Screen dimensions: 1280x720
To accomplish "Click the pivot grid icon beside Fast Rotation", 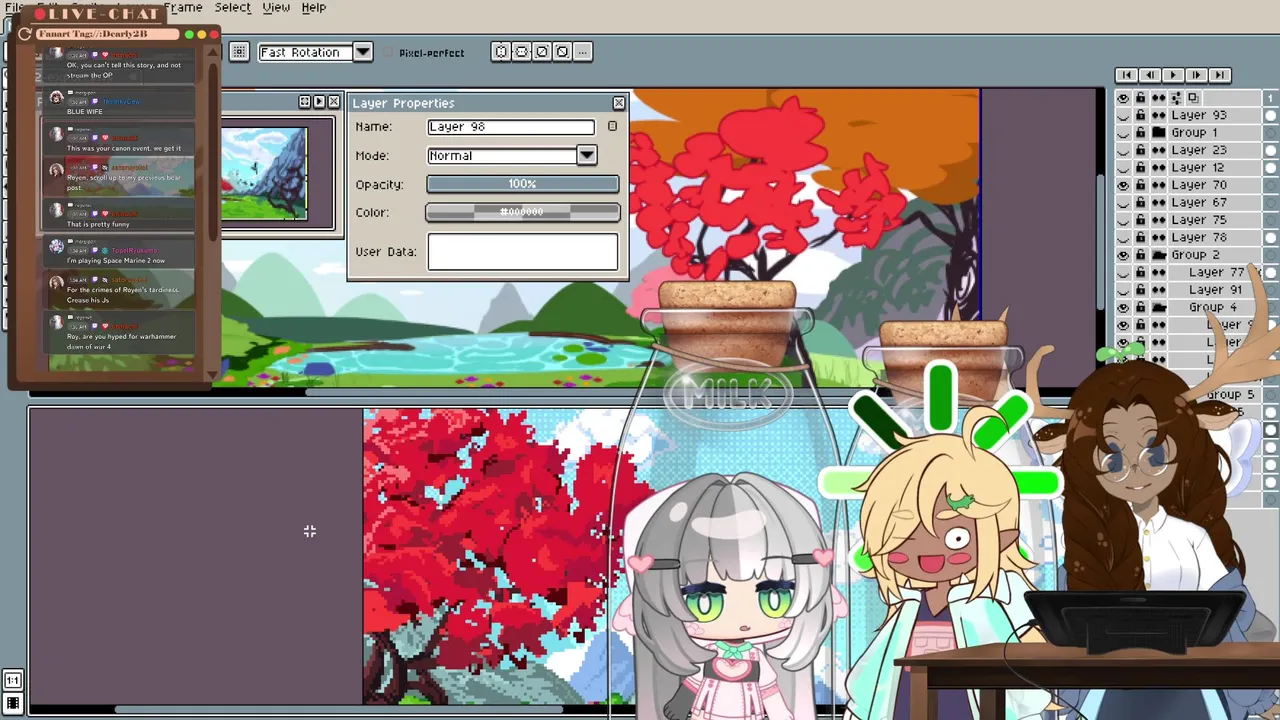I will coord(239,52).
